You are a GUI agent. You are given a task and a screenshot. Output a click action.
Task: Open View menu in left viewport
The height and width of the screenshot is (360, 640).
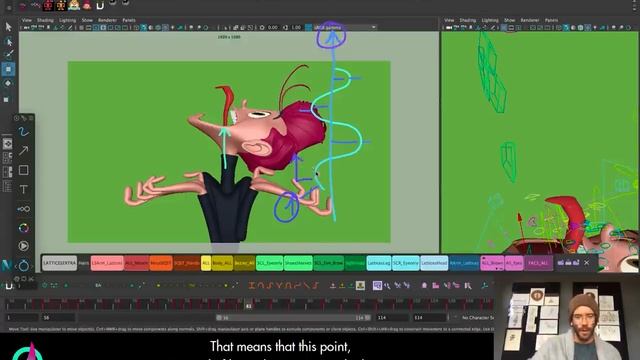[27, 20]
